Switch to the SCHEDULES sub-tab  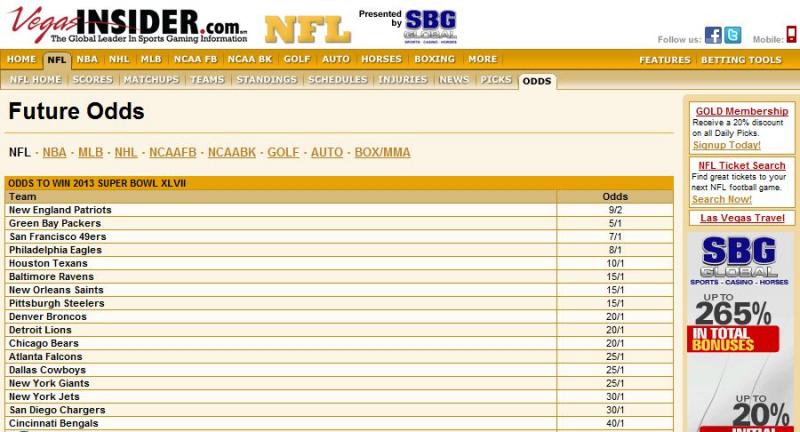(x=337, y=80)
